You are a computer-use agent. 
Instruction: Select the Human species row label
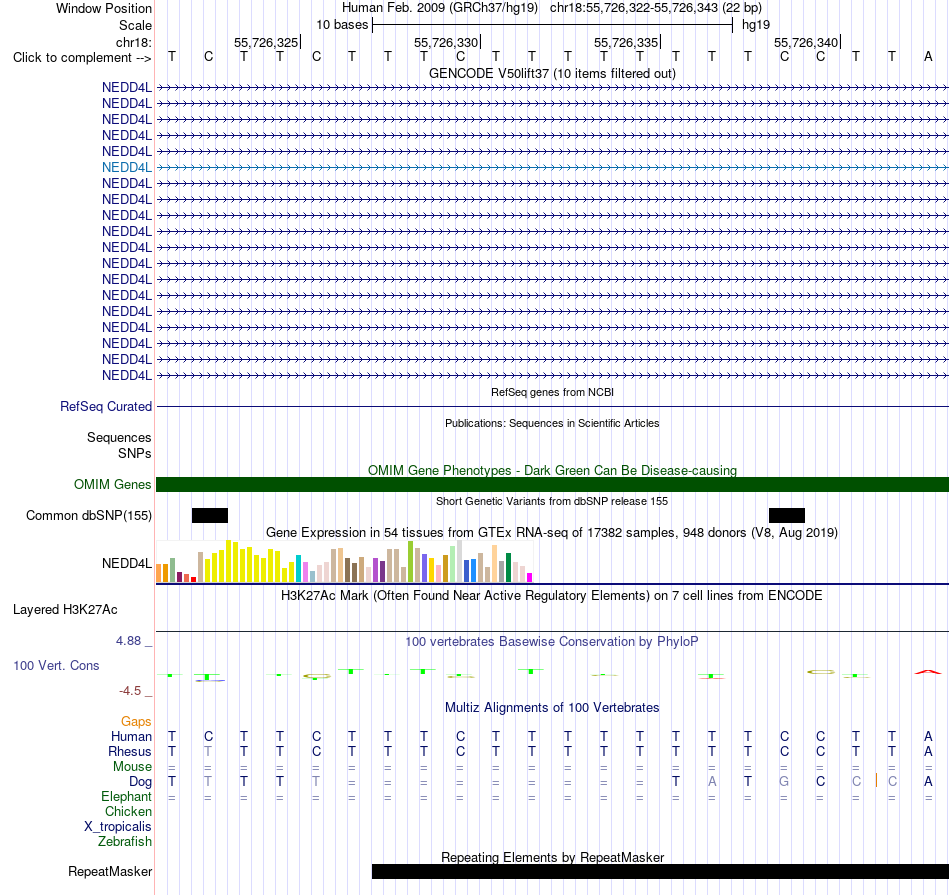(x=131, y=736)
